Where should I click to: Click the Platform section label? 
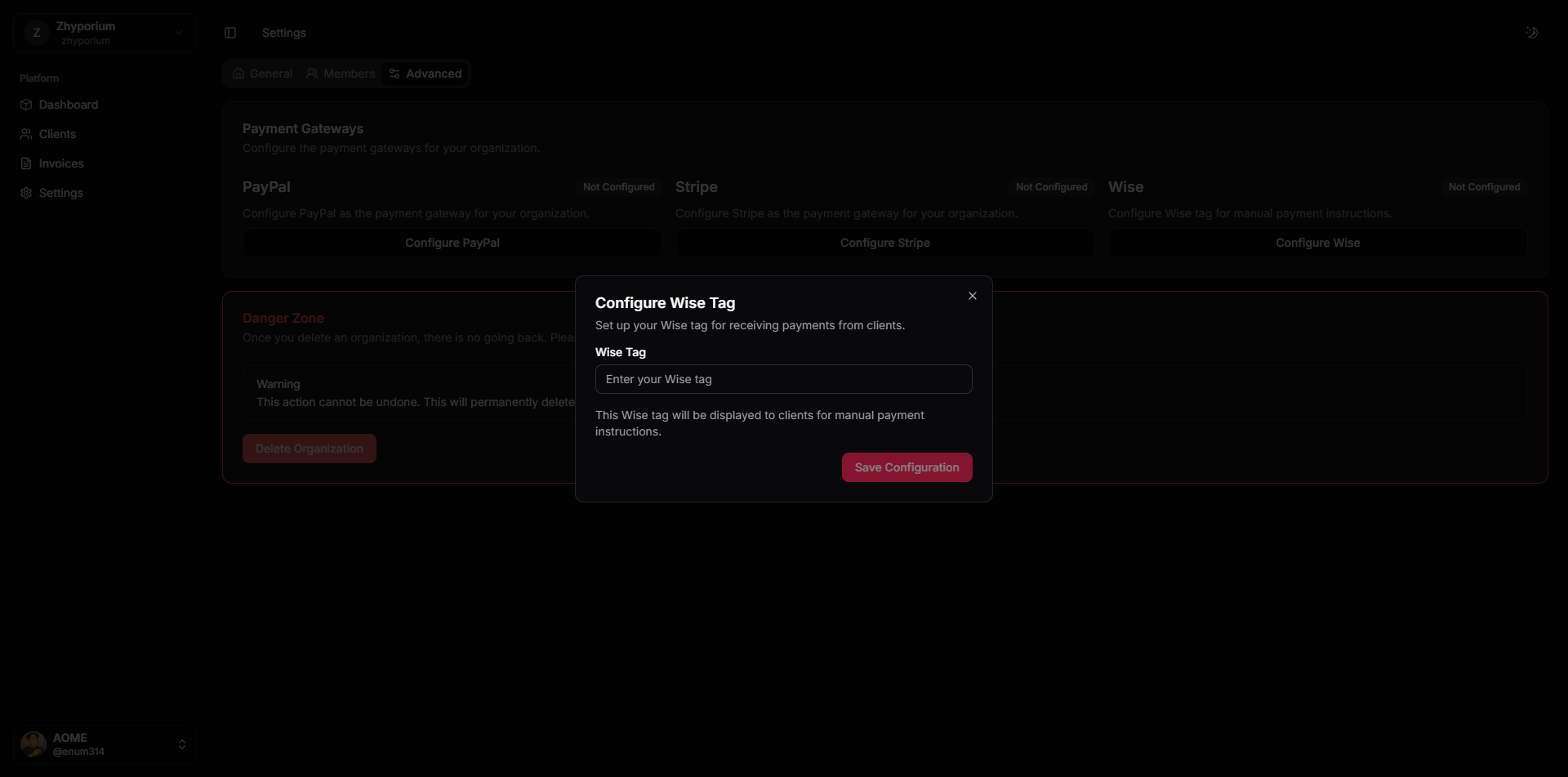point(39,78)
